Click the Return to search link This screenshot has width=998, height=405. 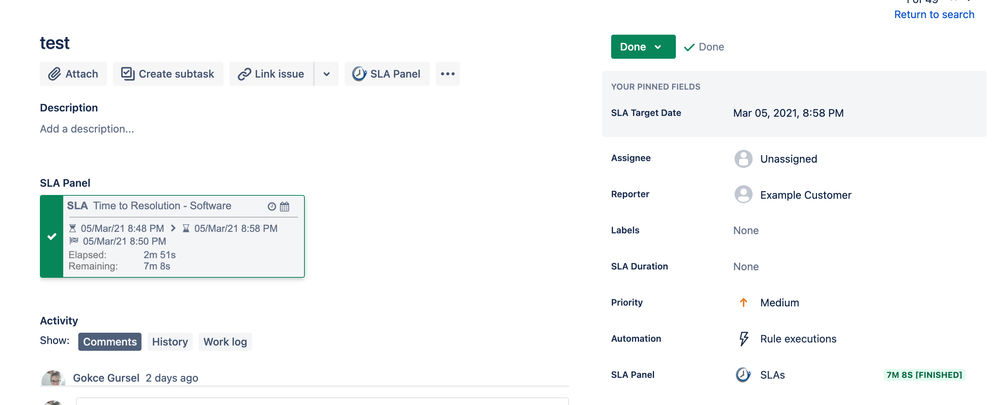(x=934, y=14)
